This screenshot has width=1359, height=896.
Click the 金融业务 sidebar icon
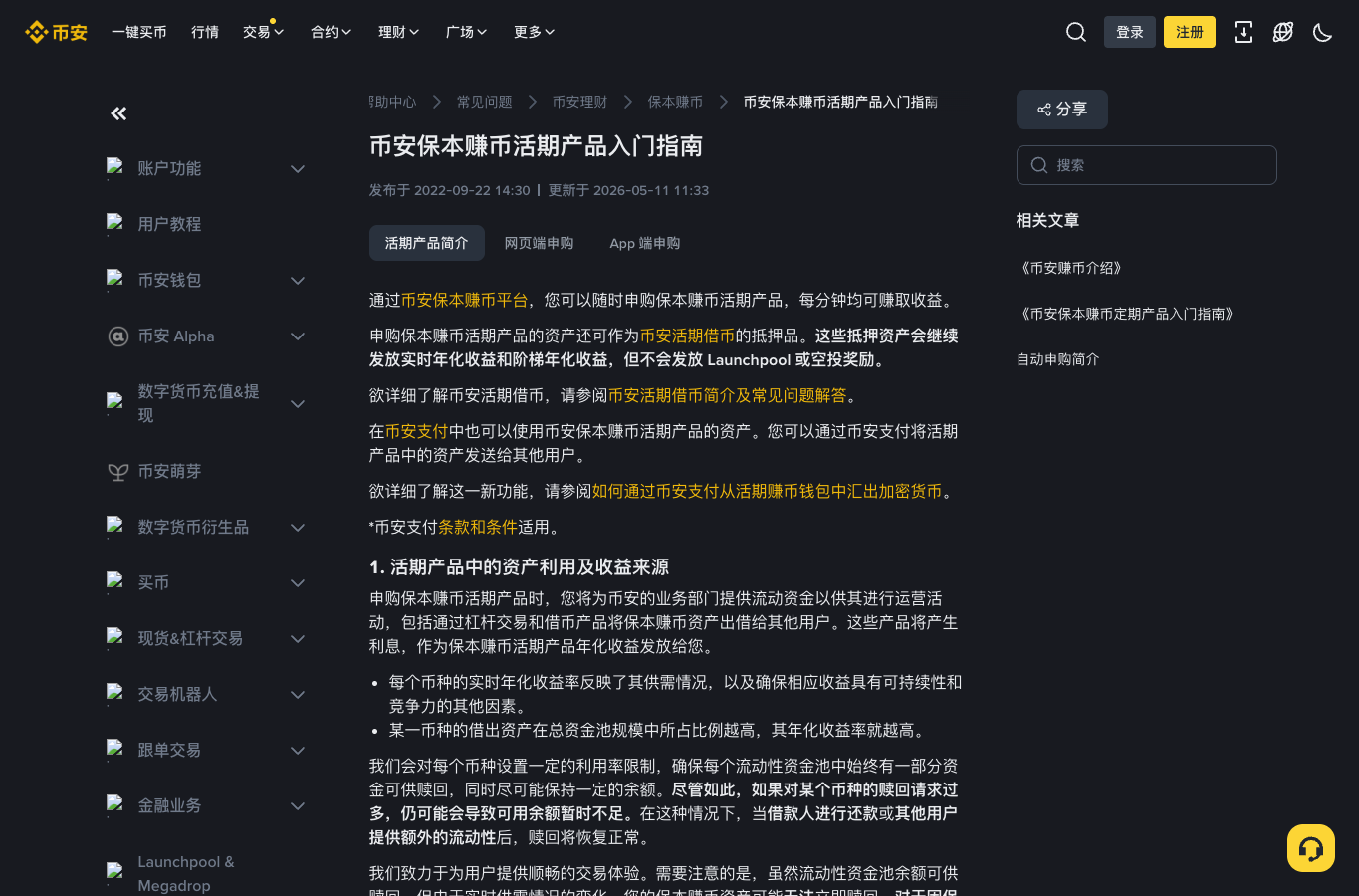coord(116,805)
